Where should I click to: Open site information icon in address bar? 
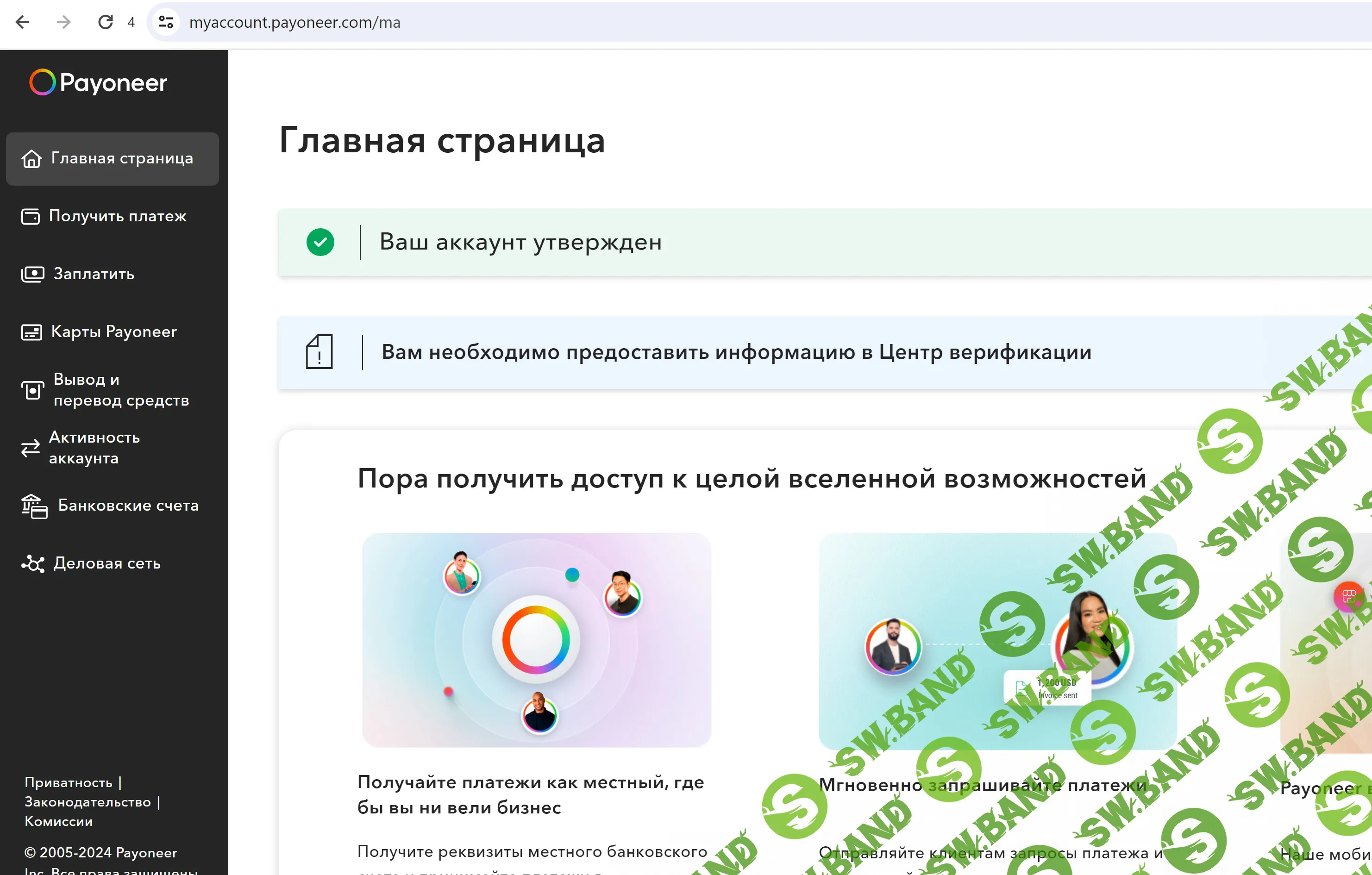tap(166, 22)
